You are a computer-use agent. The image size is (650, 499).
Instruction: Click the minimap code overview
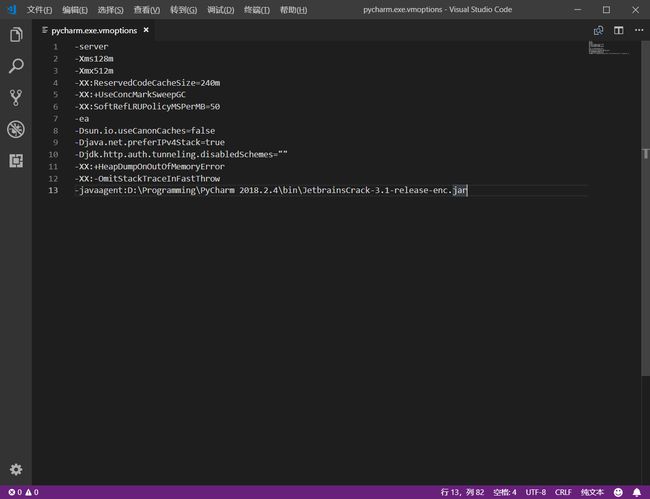click(609, 48)
